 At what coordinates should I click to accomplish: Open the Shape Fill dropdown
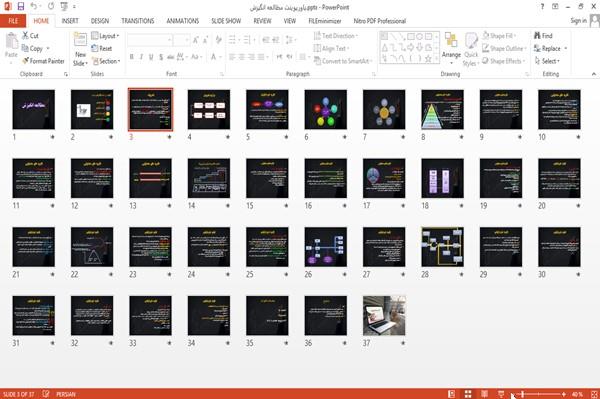coord(499,36)
